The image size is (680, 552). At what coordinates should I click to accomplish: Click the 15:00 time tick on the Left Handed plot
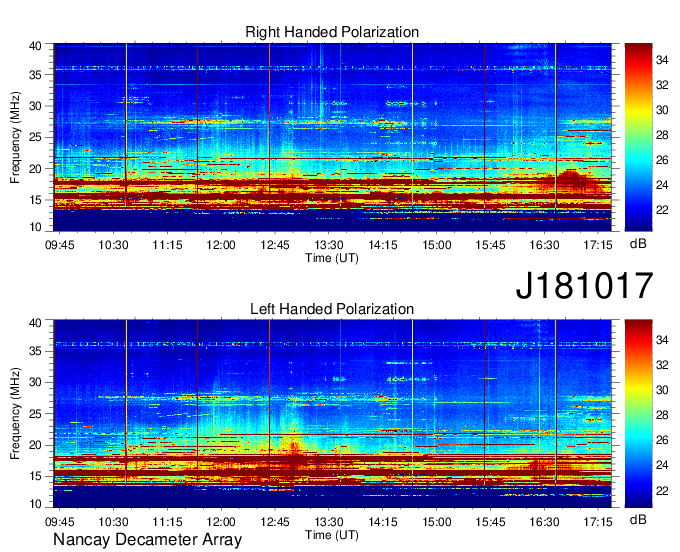[x=437, y=522]
